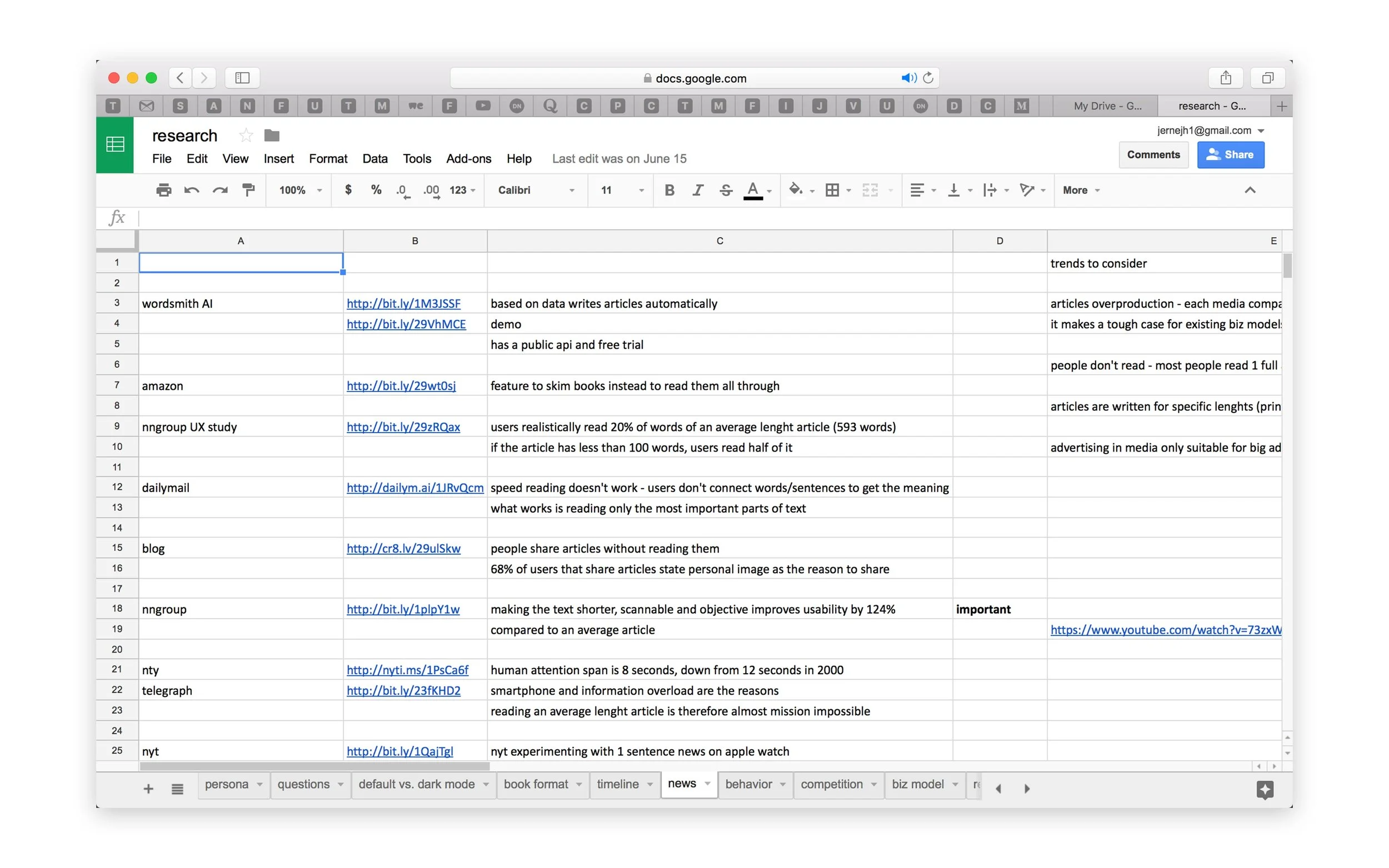The height and width of the screenshot is (868, 1389).
Task: Toggle Safari sidebar button
Action: [242, 78]
